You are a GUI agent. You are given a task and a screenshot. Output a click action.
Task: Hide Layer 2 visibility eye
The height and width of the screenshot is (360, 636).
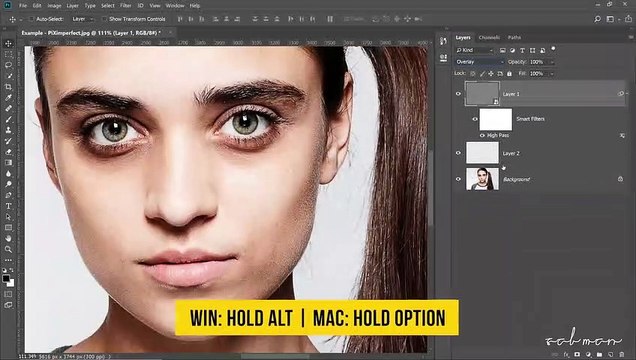click(458, 153)
